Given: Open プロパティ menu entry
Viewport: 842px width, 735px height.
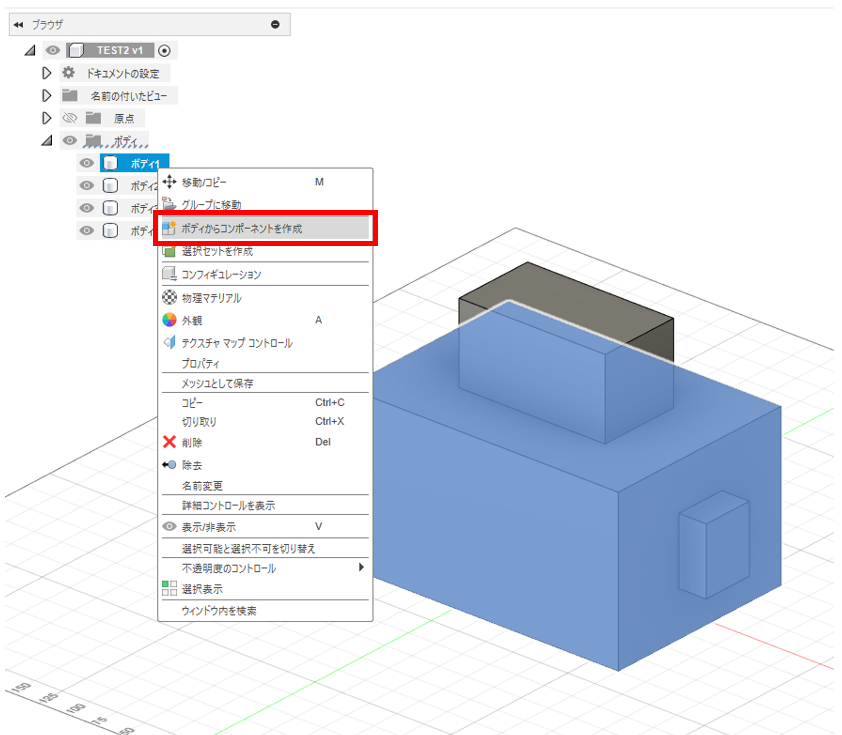Looking at the screenshot, I should (x=265, y=363).
